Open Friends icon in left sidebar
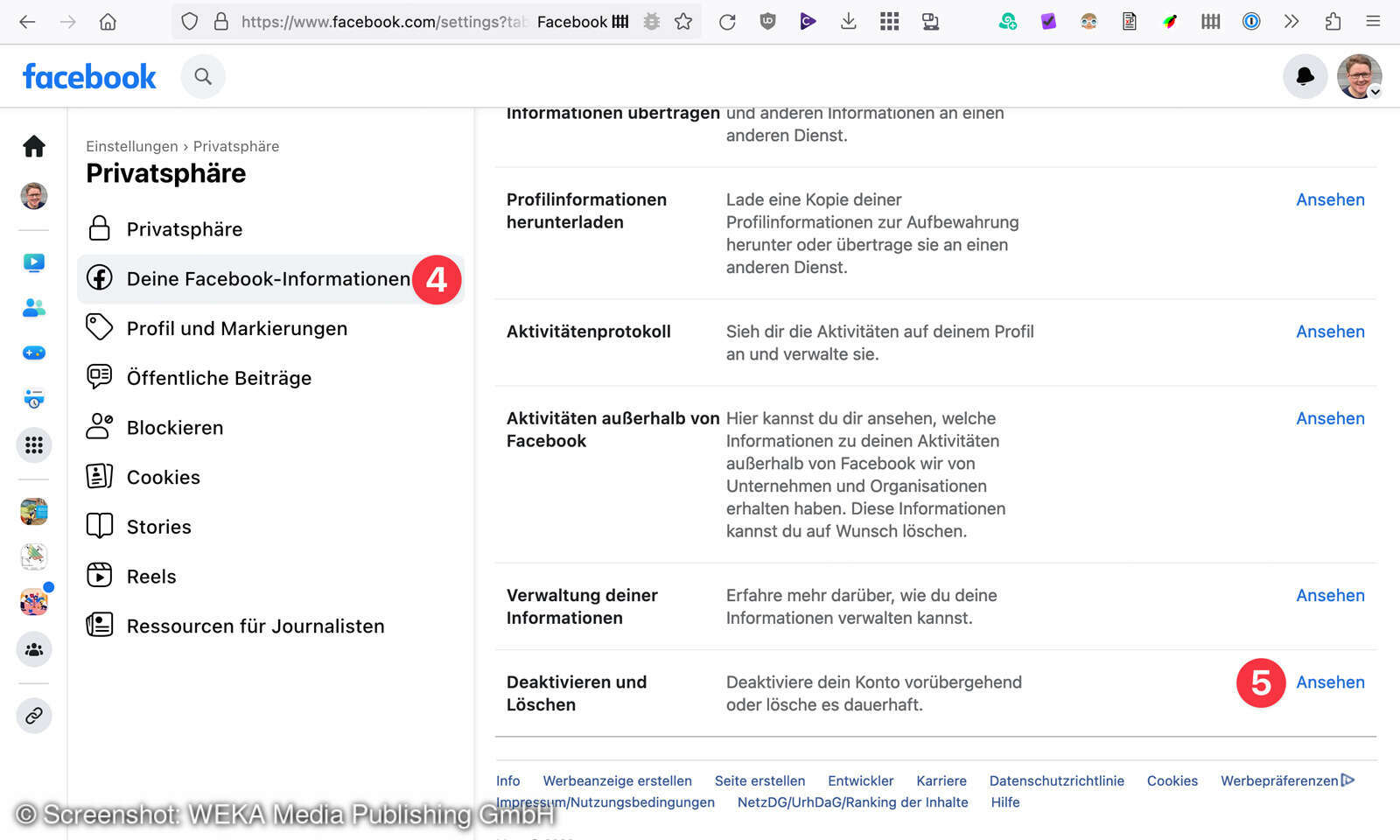The height and width of the screenshot is (840, 1400). coord(34,308)
